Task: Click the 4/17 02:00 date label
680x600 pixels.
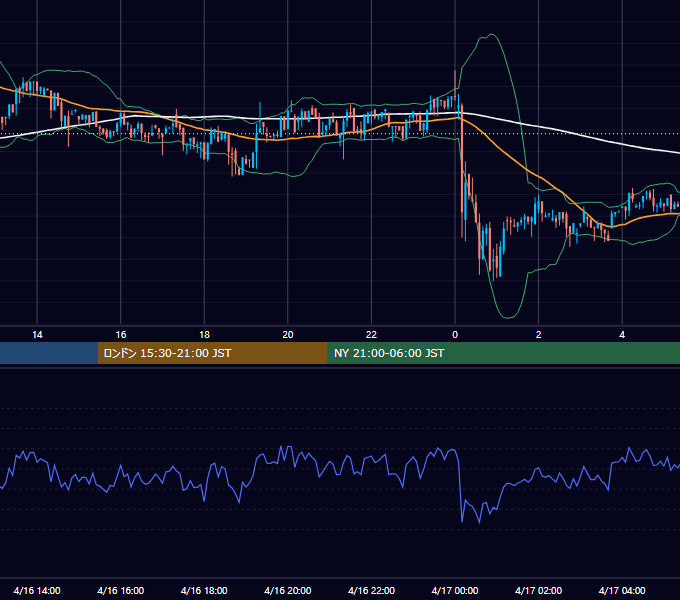Action: (539, 590)
